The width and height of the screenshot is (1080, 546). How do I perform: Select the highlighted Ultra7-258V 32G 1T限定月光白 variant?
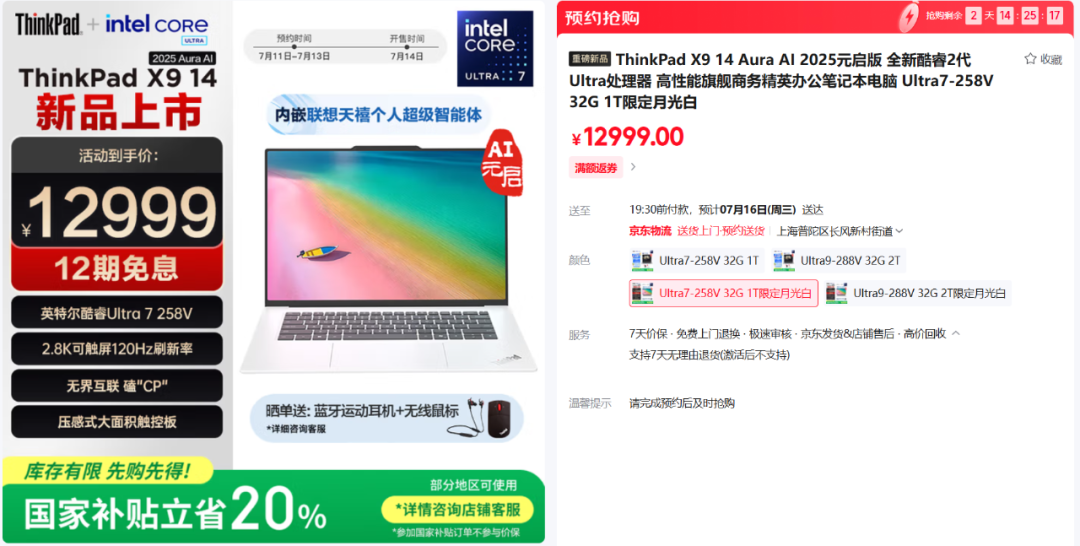724,293
